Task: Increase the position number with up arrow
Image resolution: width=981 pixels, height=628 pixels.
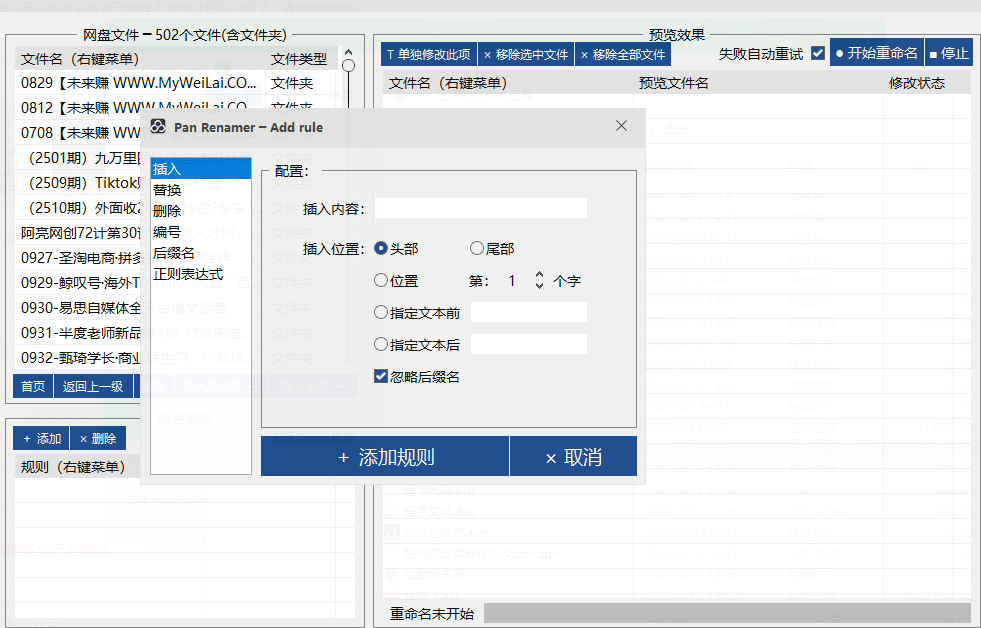Action: 540,275
